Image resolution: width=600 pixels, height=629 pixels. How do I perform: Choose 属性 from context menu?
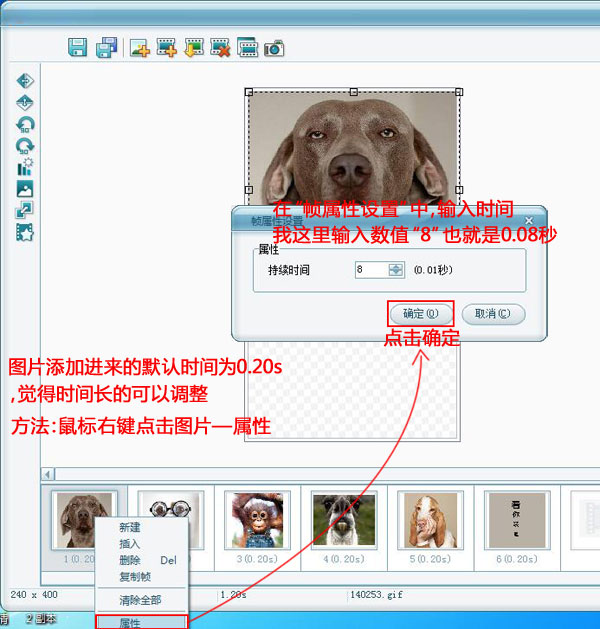[142, 622]
